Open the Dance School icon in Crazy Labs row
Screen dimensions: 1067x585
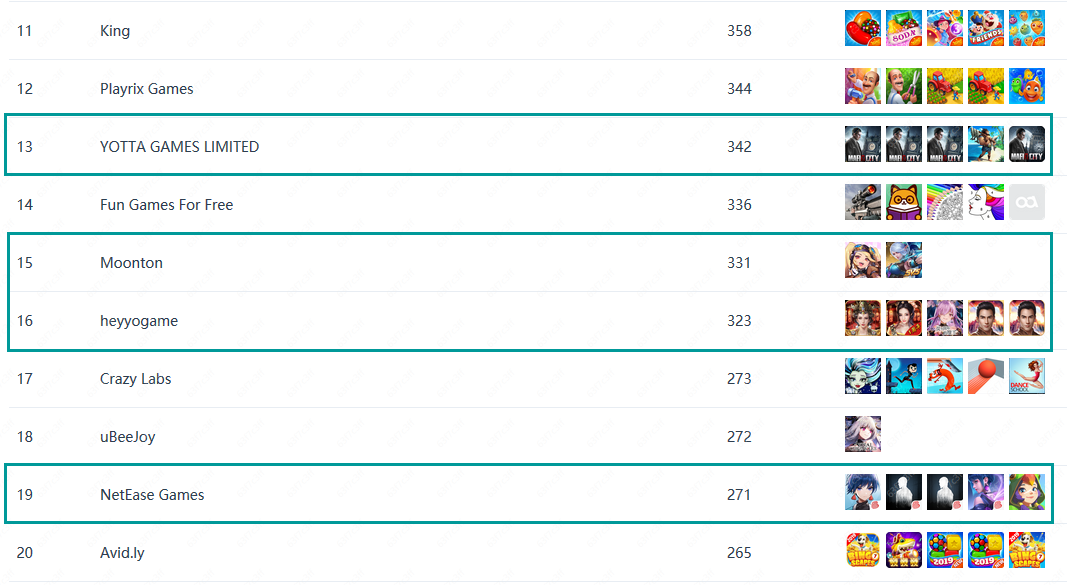[x=1027, y=376]
